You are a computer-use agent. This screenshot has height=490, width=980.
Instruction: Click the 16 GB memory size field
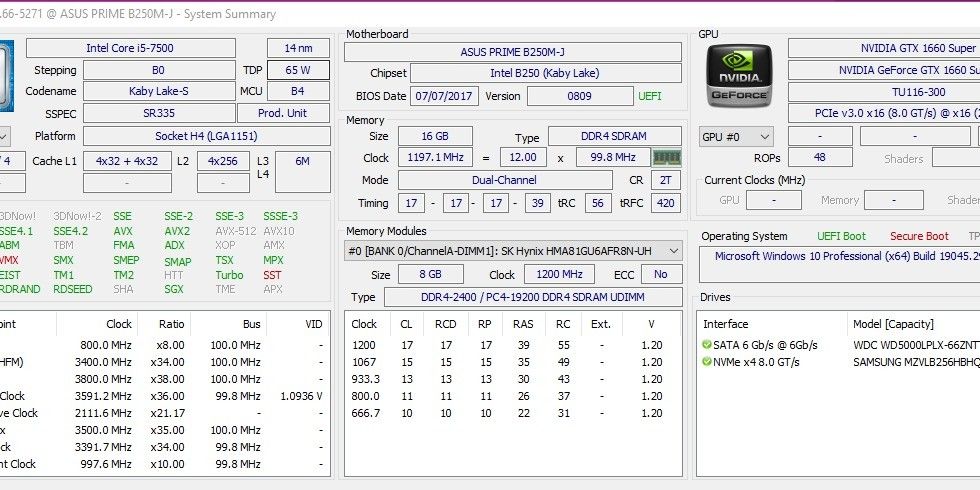435,136
